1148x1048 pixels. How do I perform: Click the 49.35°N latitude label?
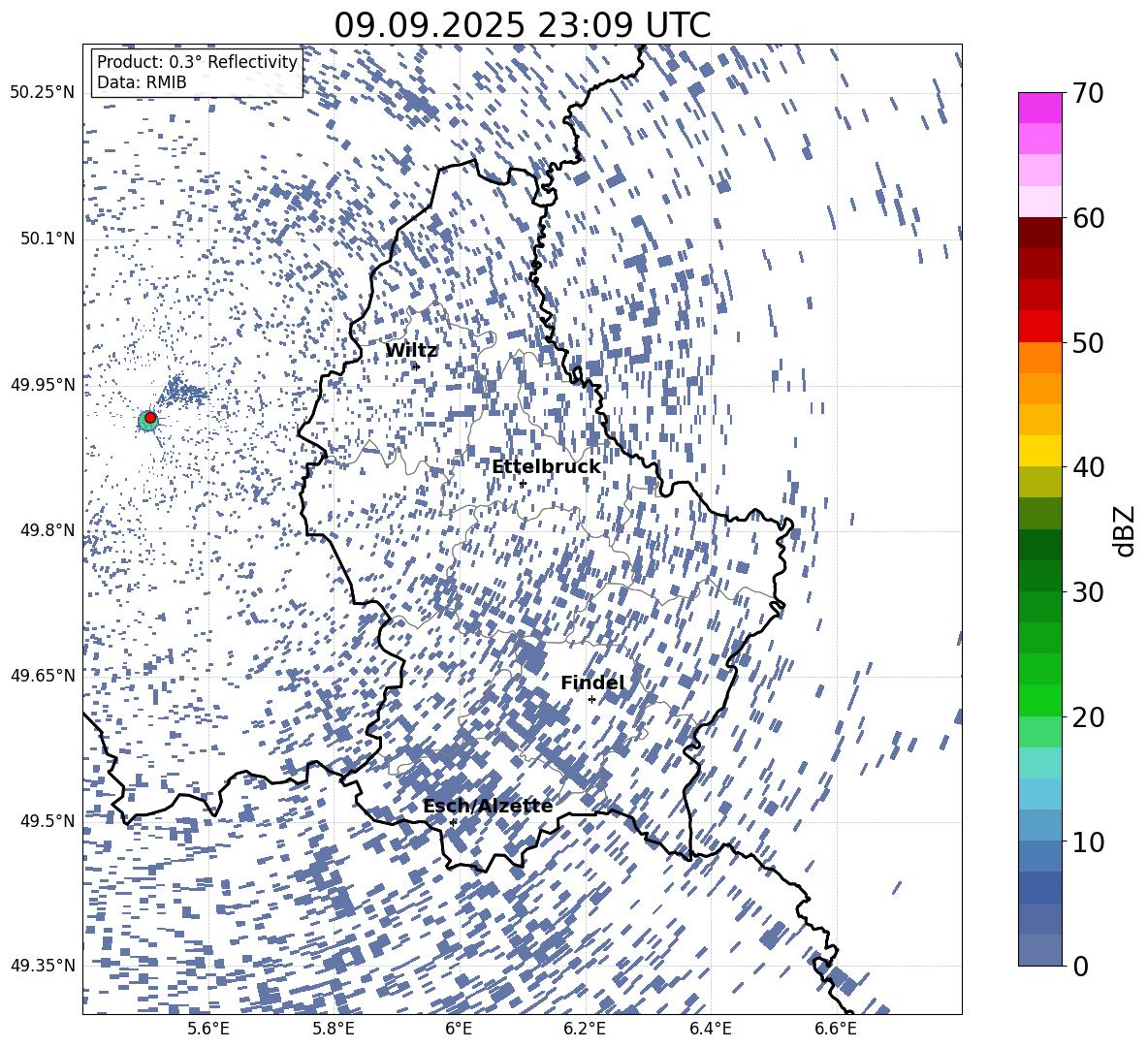(x=43, y=966)
